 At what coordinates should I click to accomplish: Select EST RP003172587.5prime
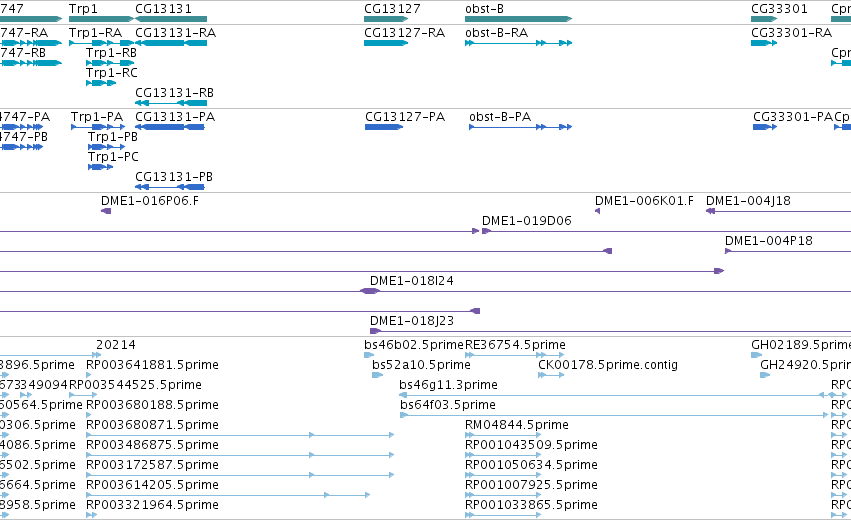pyautogui.click(x=240, y=475)
